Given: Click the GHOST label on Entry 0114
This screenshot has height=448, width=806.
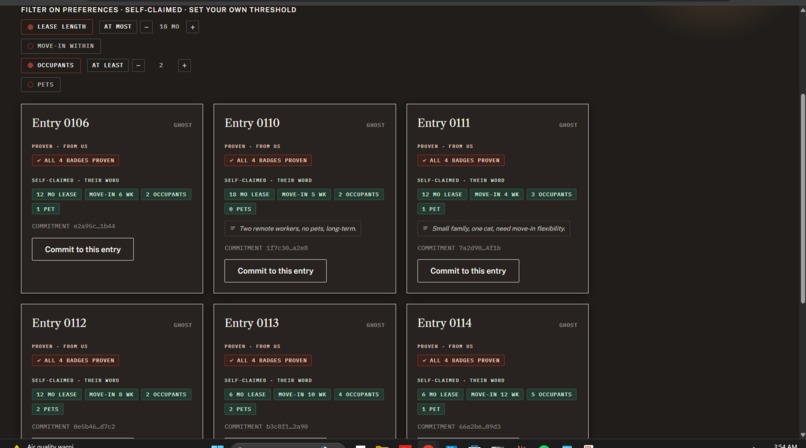Looking at the screenshot, I should click(x=568, y=325).
